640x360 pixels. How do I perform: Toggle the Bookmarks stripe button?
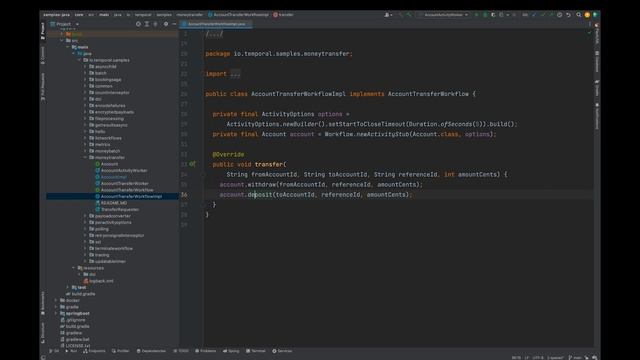click(43, 303)
